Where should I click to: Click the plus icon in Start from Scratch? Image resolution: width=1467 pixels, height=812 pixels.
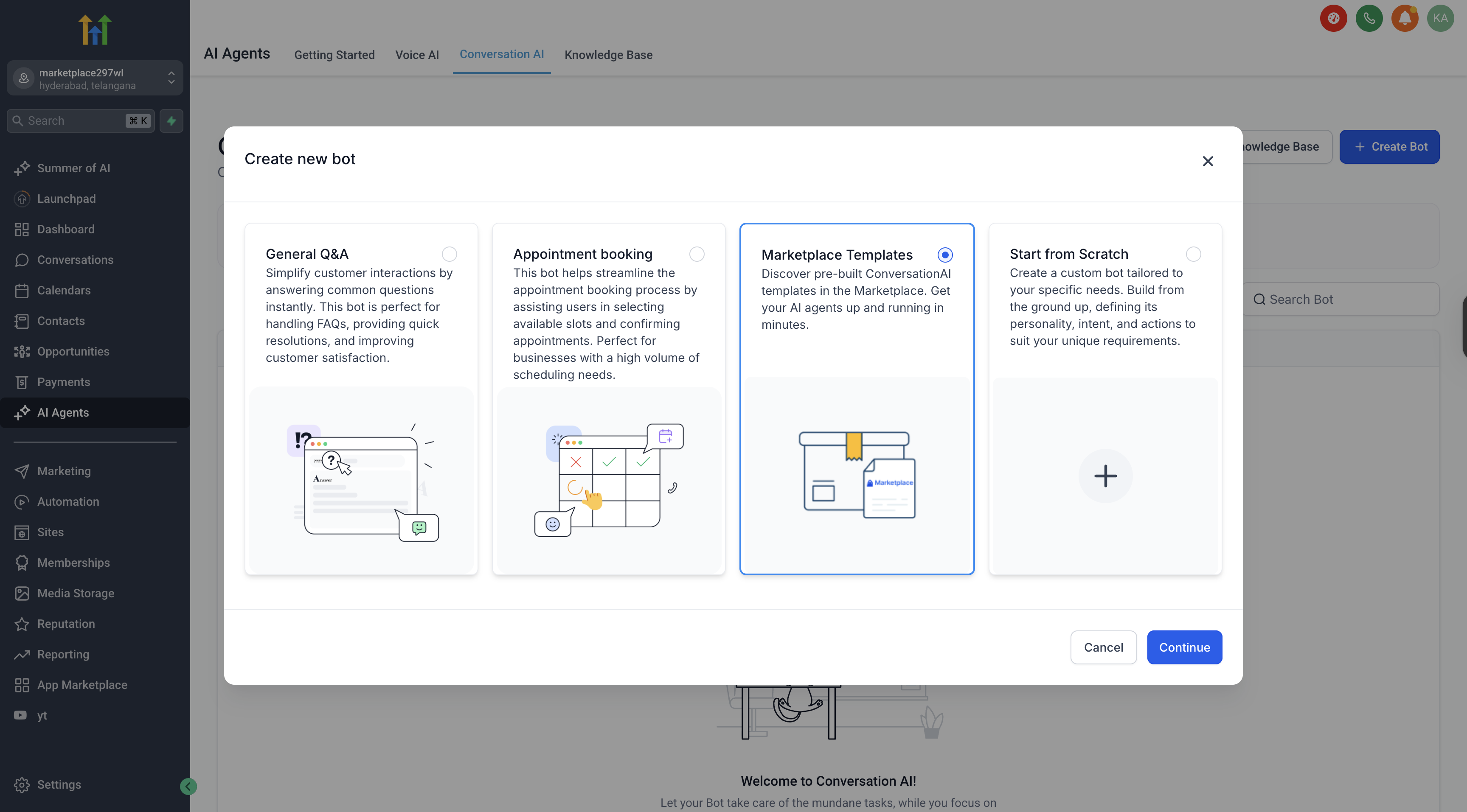1105,476
